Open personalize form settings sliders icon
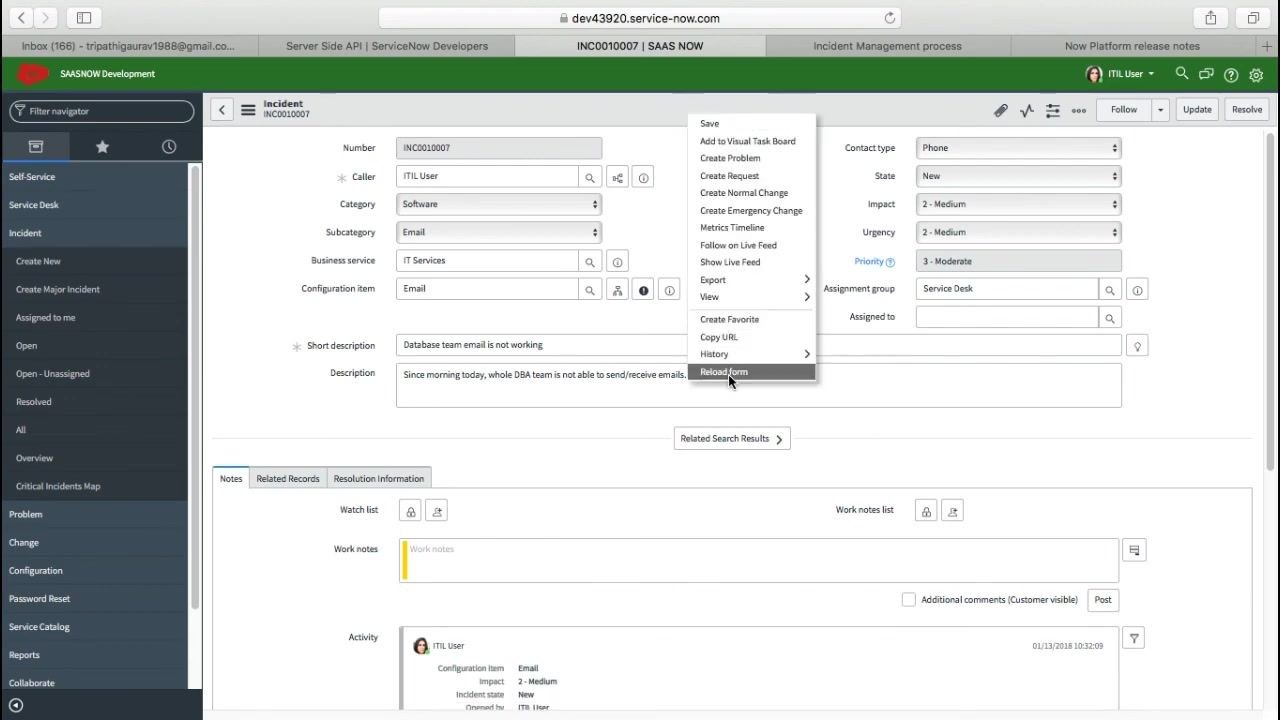The height and width of the screenshot is (720, 1280). click(x=1052, y=110)
